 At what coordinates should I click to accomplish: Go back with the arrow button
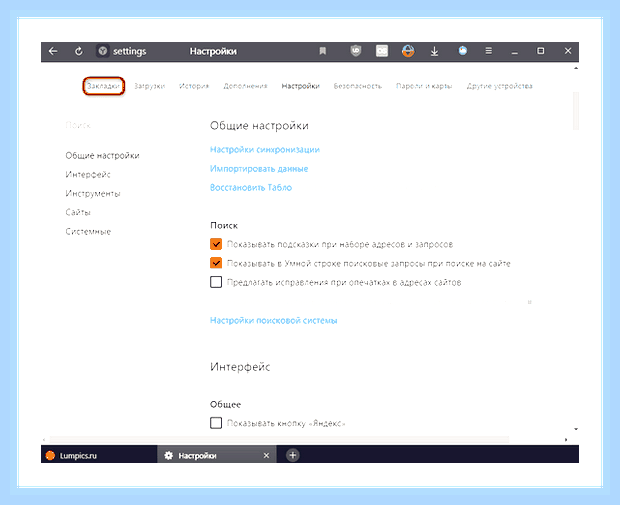[x=53, y=51]
